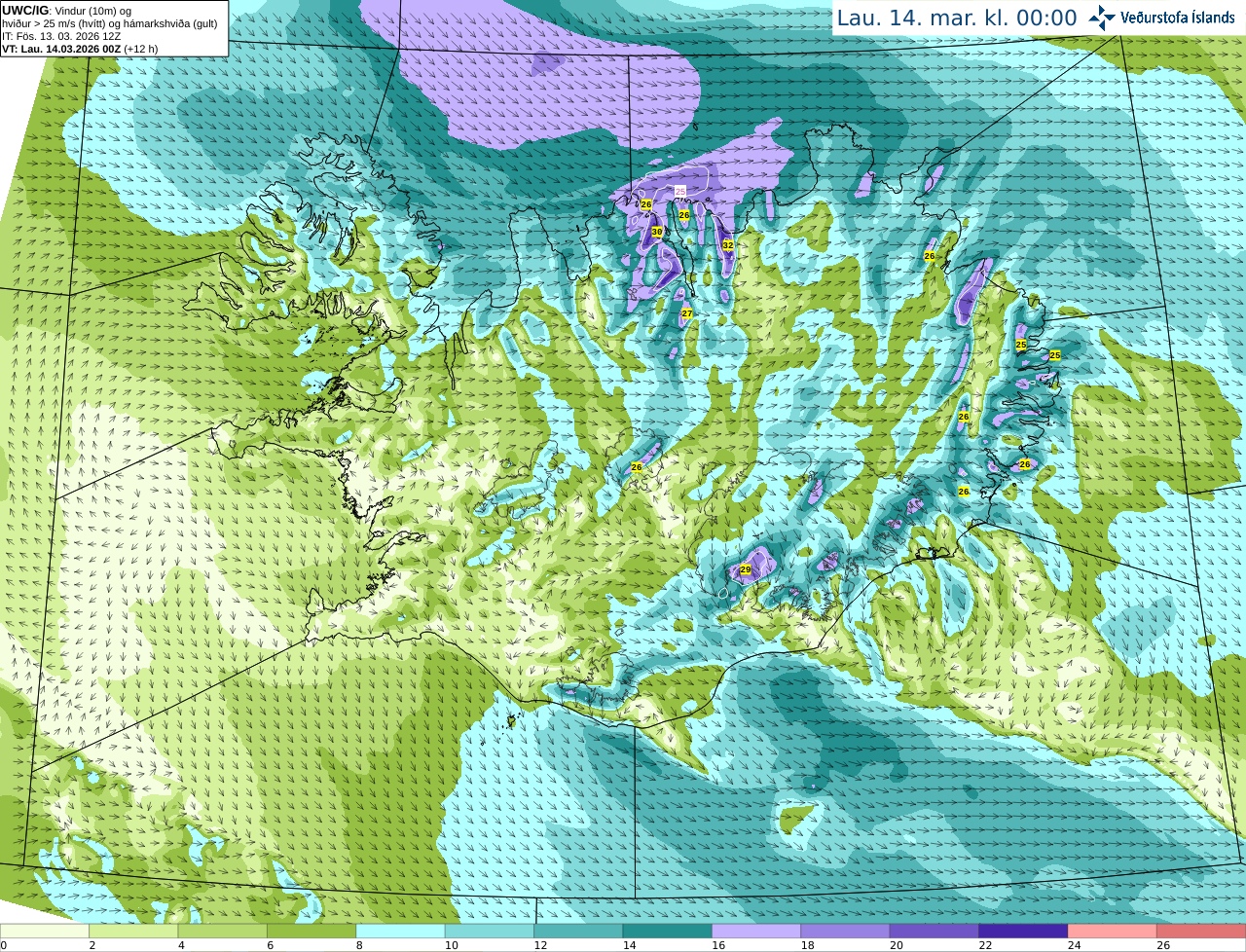Click the white gust label 25
This screenshot has width=1246, height=952.
point(679,191)
